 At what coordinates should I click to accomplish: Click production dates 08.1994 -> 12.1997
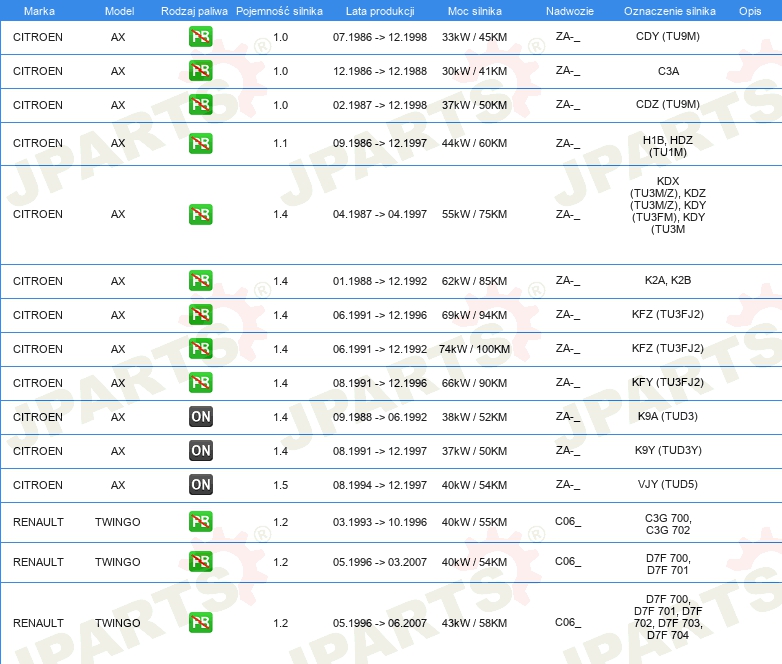click(380, 485)
